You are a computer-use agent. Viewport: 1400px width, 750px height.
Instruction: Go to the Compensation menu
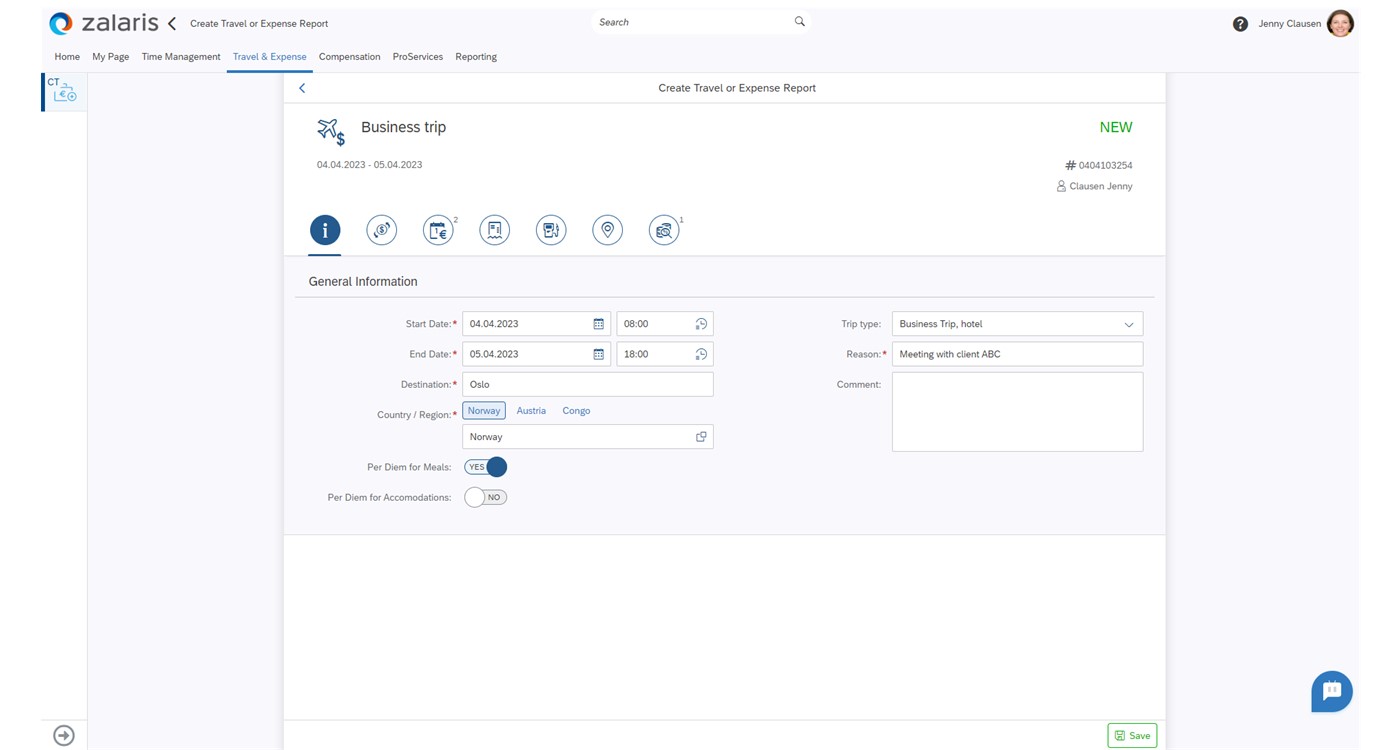(x=349, y=57)
